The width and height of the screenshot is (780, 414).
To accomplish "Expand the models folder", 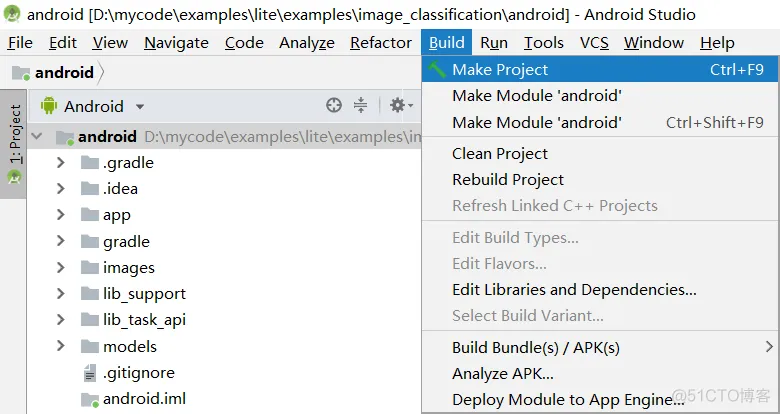I will coord(61,346).
